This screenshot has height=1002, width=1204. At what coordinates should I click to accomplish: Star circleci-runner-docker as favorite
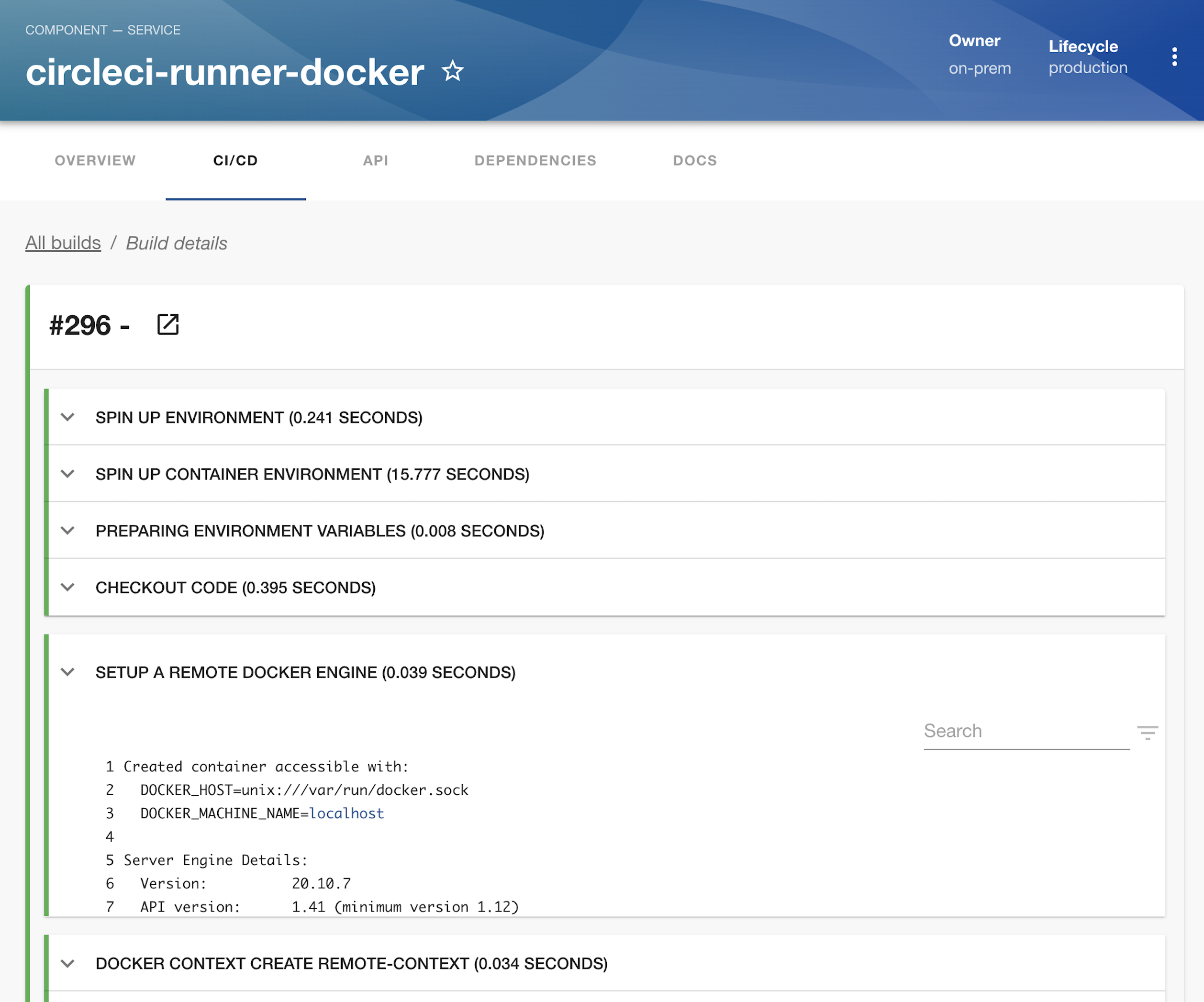pos(452,71)
